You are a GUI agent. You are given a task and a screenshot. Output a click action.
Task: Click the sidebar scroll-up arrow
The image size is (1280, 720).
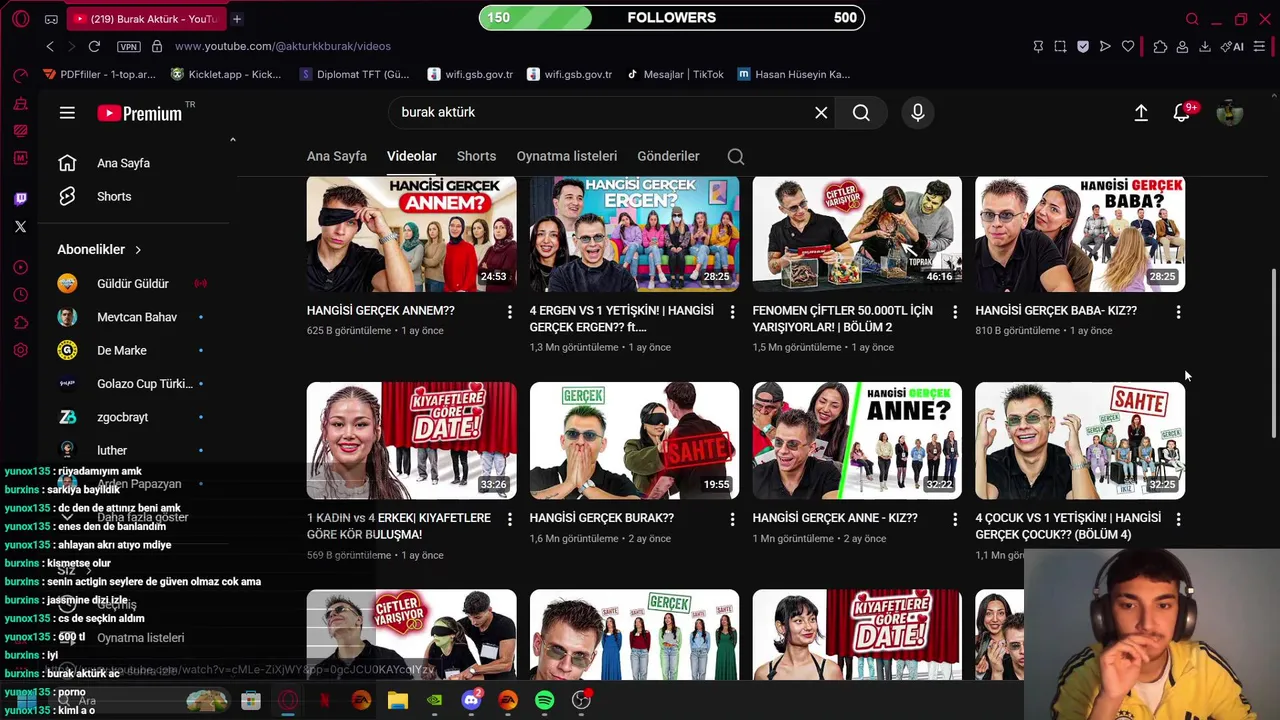[x=232, y=139]
